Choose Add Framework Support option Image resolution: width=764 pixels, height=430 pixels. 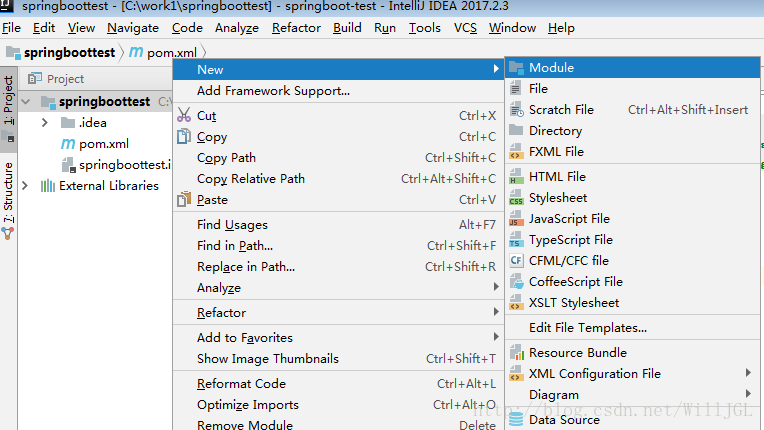(273, 91)
